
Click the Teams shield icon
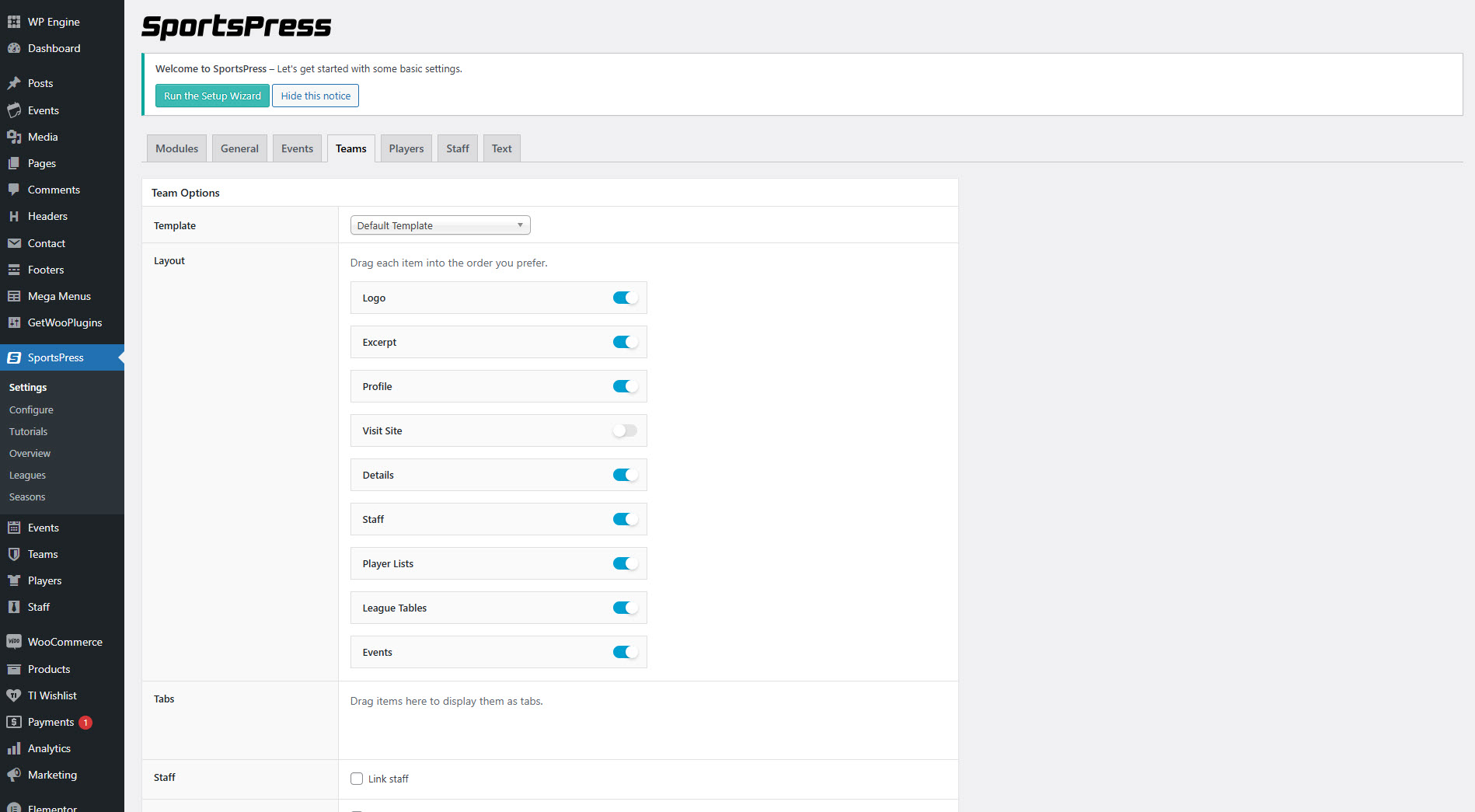[14, 554]
